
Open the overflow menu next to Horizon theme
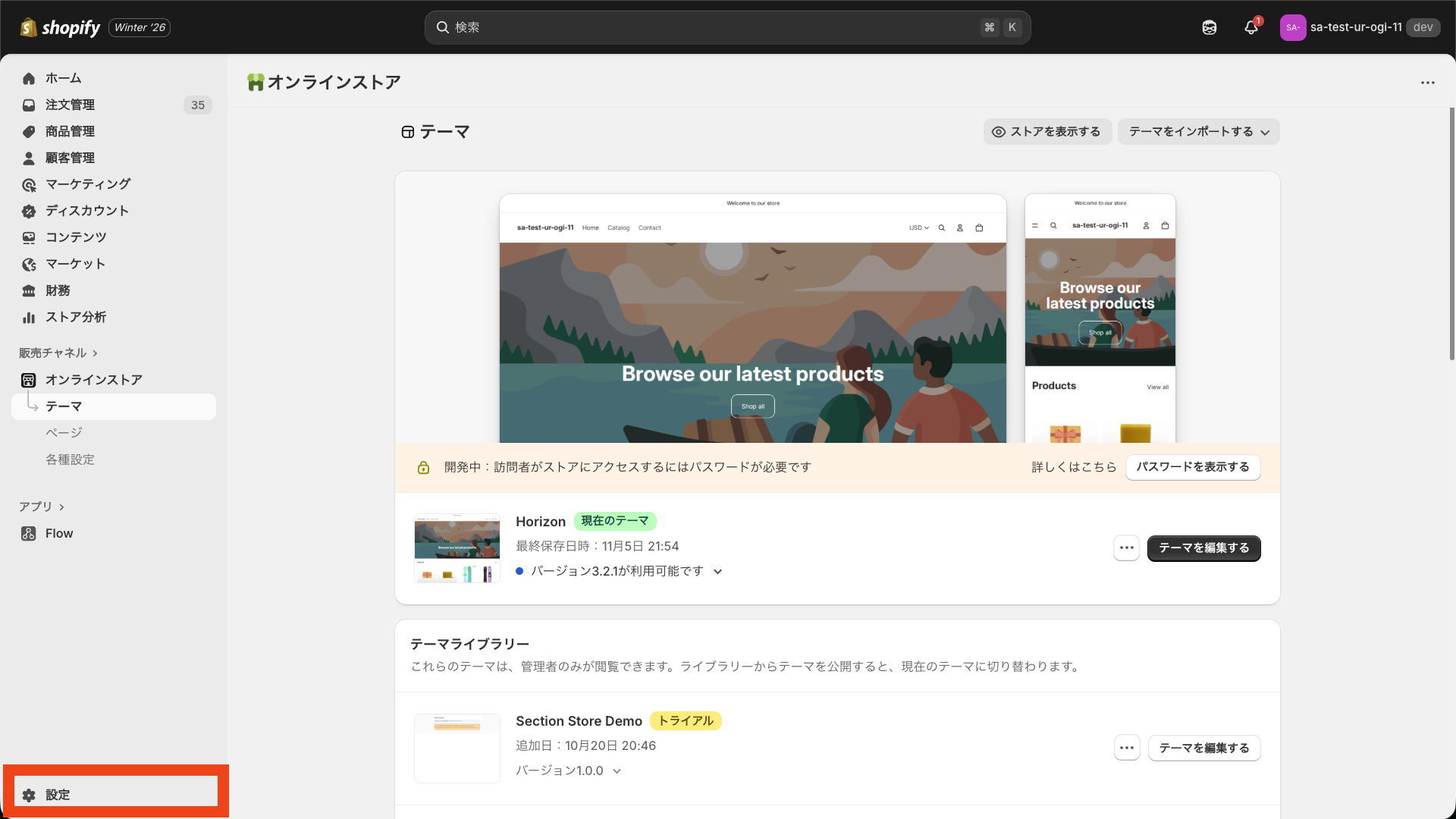coord(1127,548)
